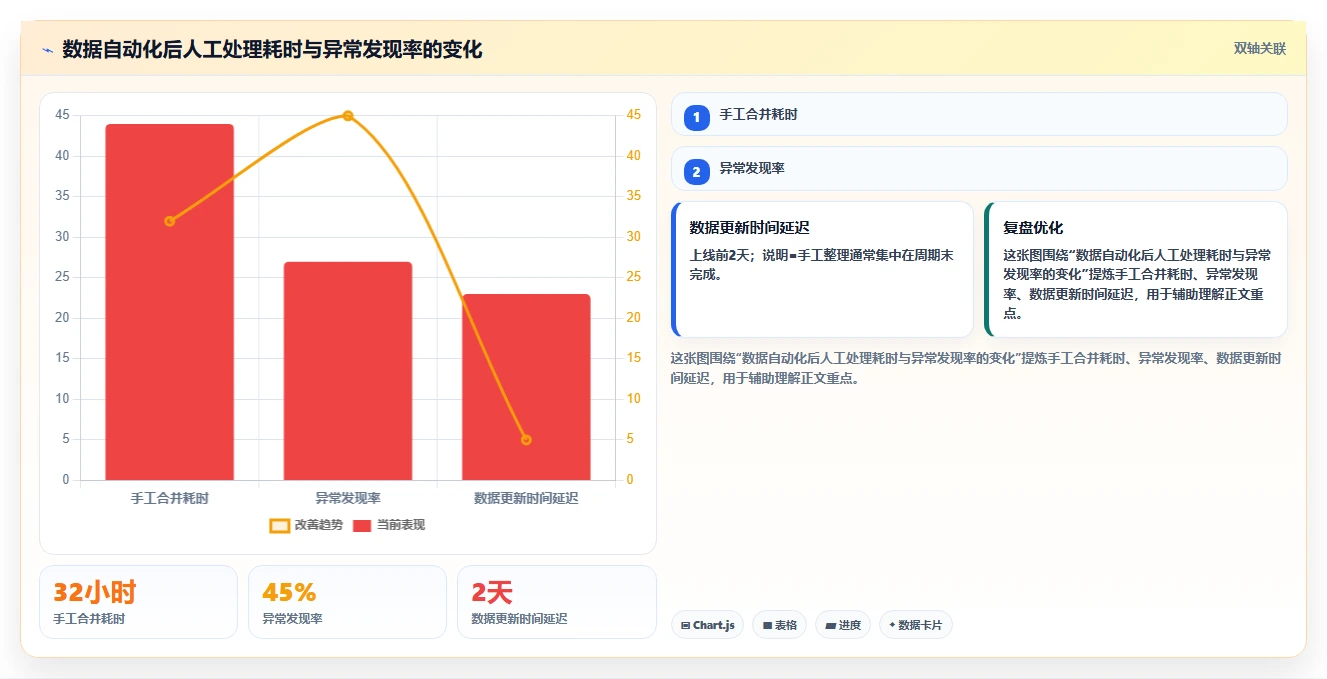Click the line point at value 5
Viewport: 1327px width, 679px height.
526,440
